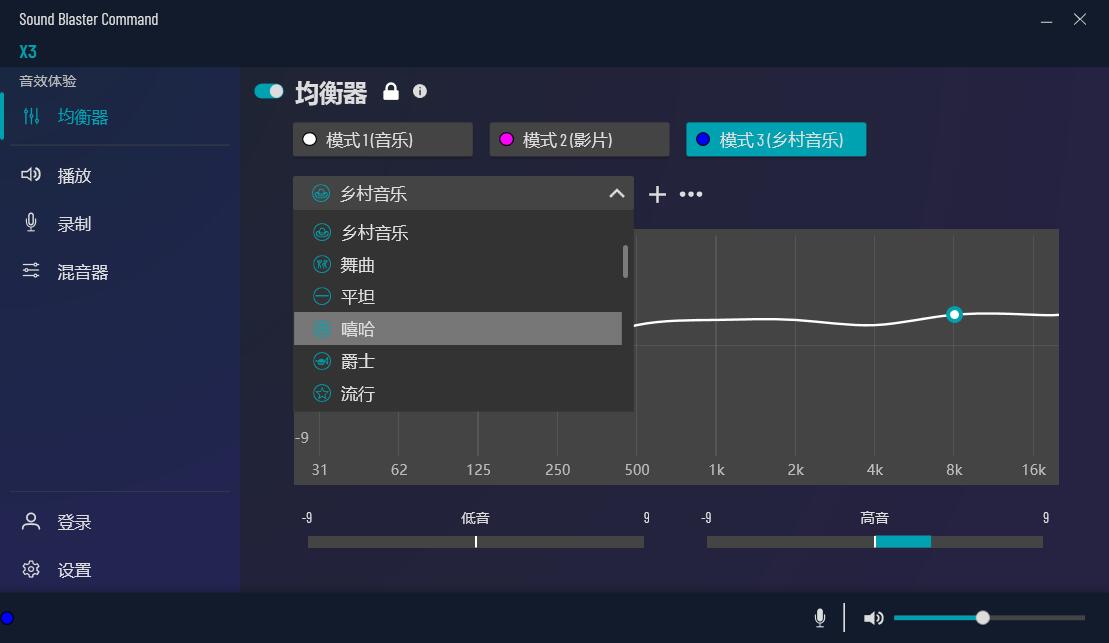1109x643 pixels.
Task: Open the 播放 (Playback) panel
Action: pos(73,175)
